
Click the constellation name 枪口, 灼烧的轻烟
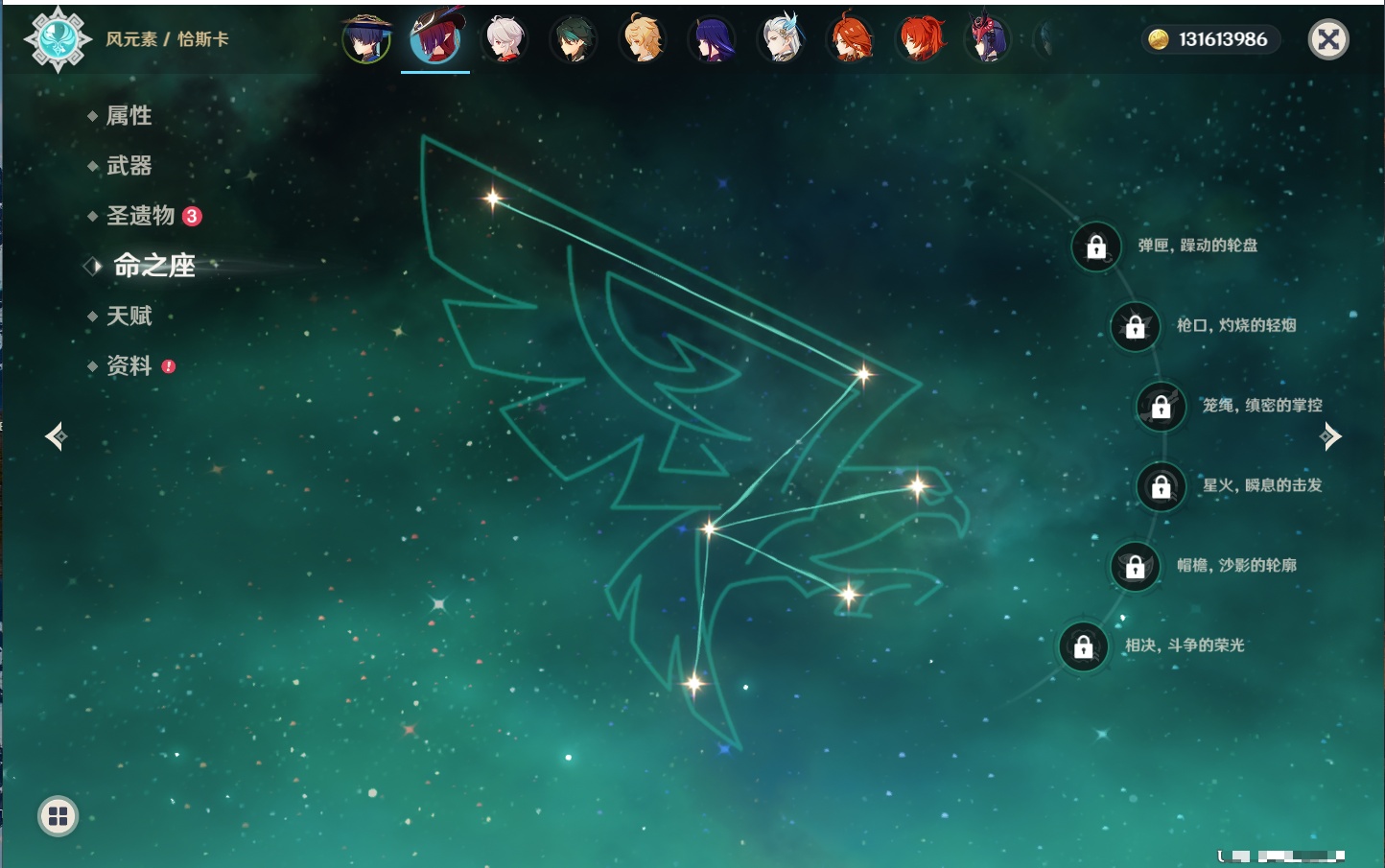(x=1236, y=325)
